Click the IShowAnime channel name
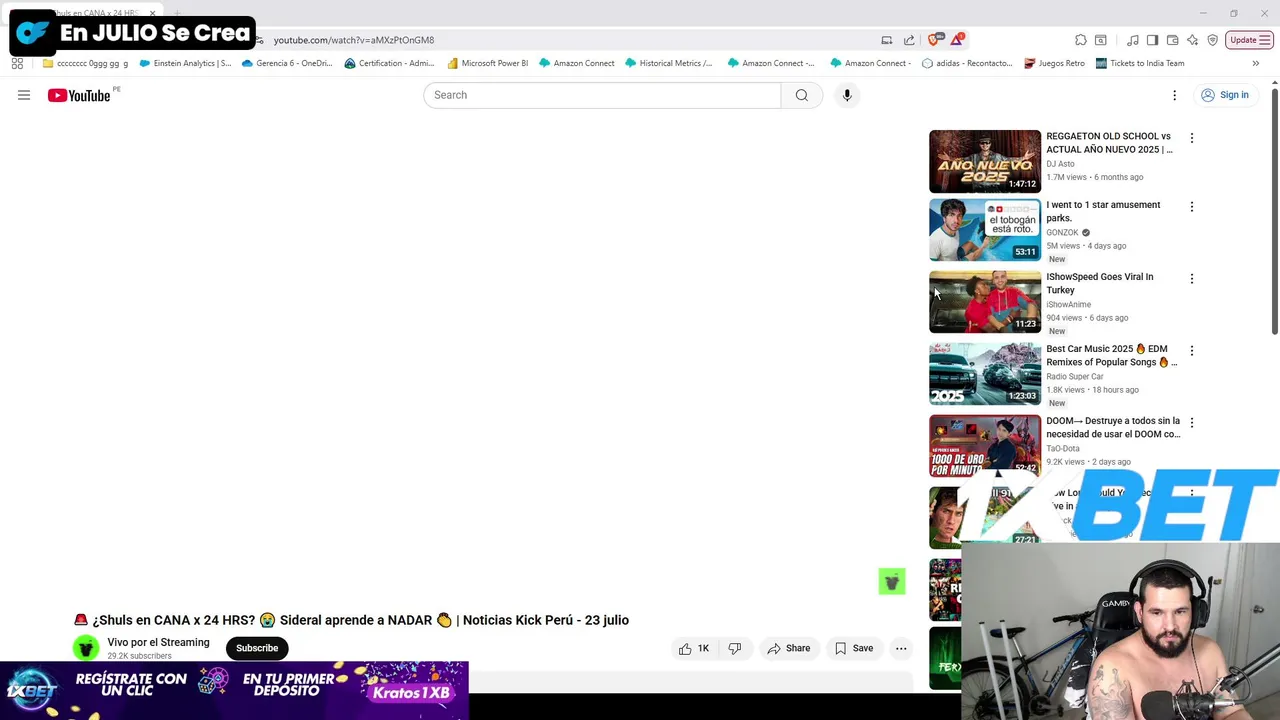The width and height of the screenshot is (1280, 720). pos(1068,305)
